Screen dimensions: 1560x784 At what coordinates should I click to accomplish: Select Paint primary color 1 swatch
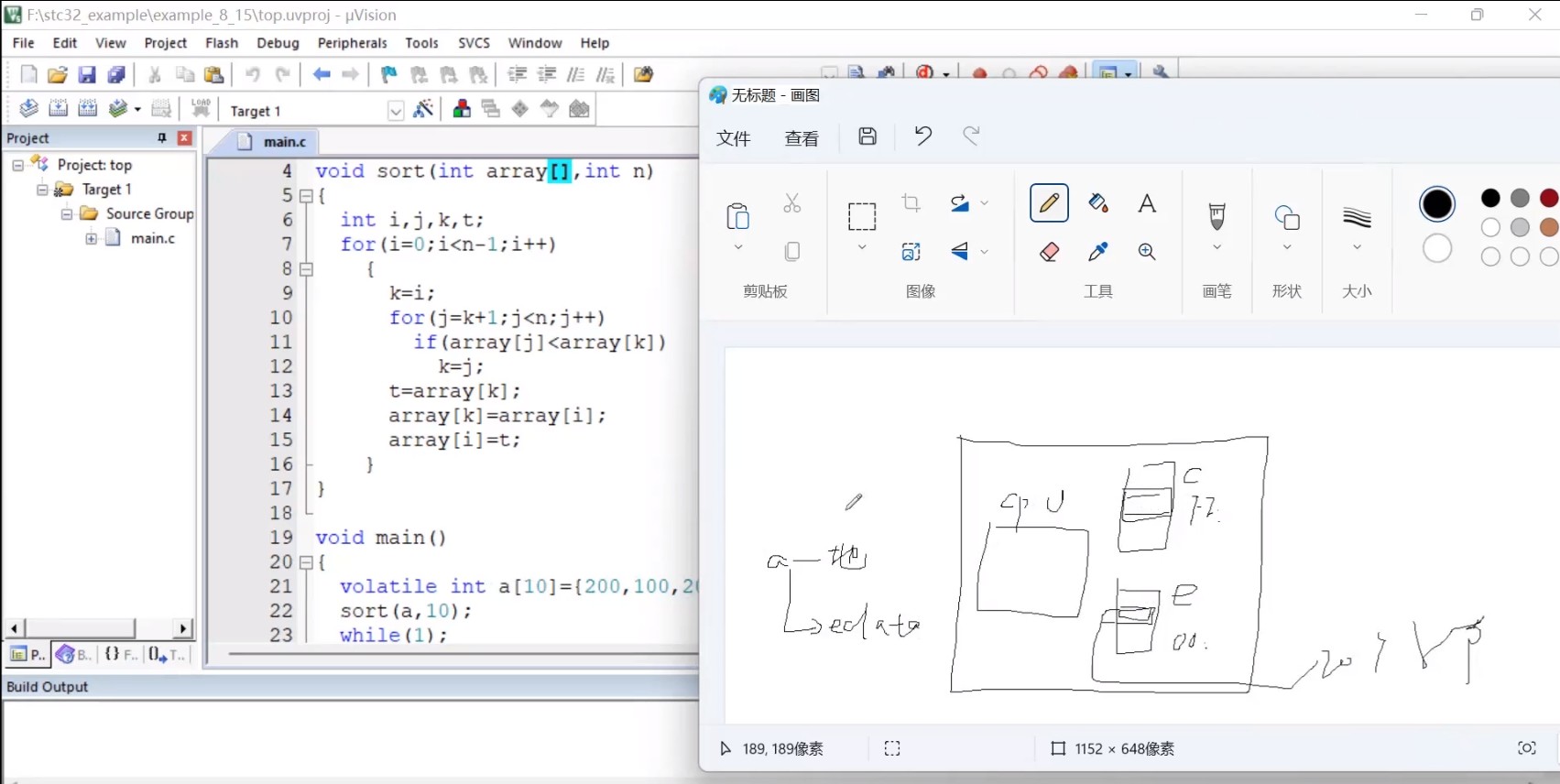(x=1437, y=203)
